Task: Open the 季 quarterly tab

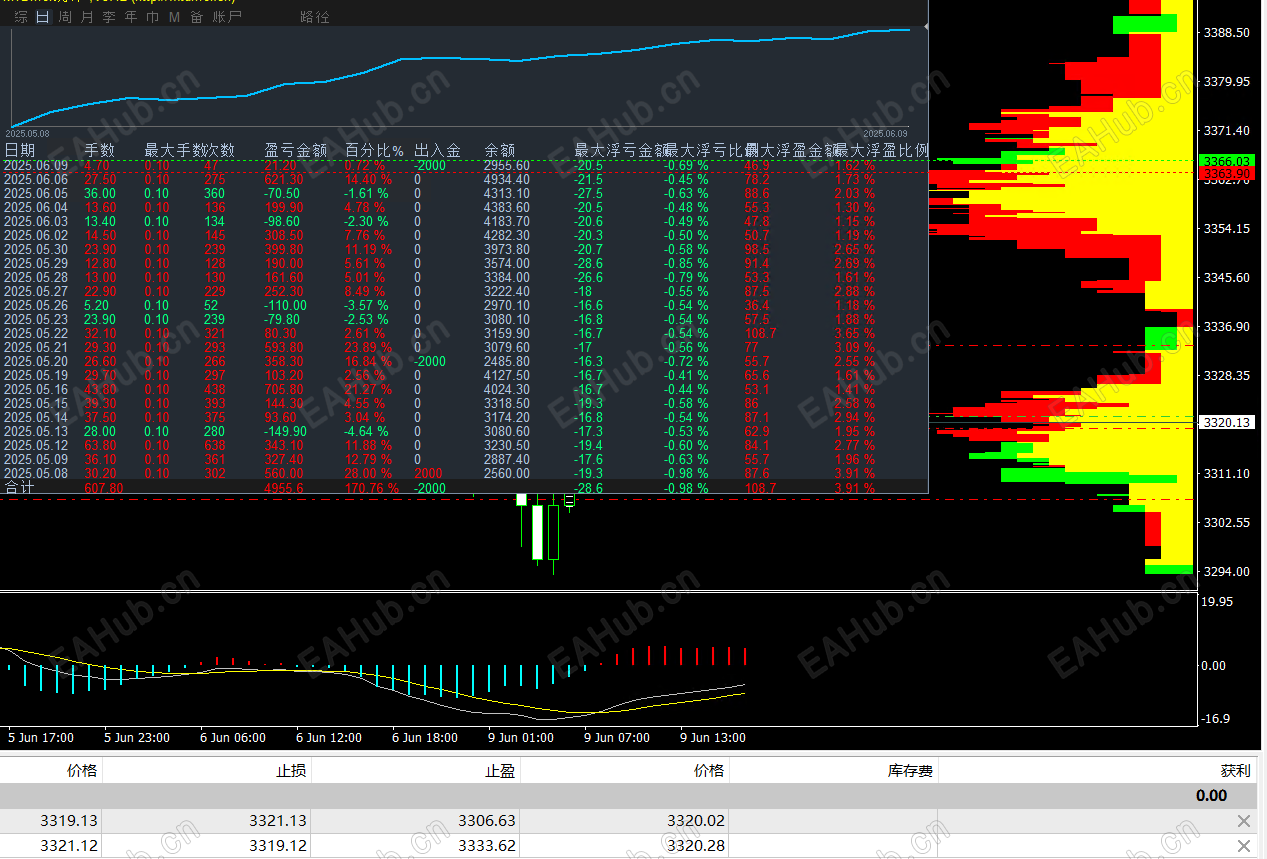Action: (109, 17)
